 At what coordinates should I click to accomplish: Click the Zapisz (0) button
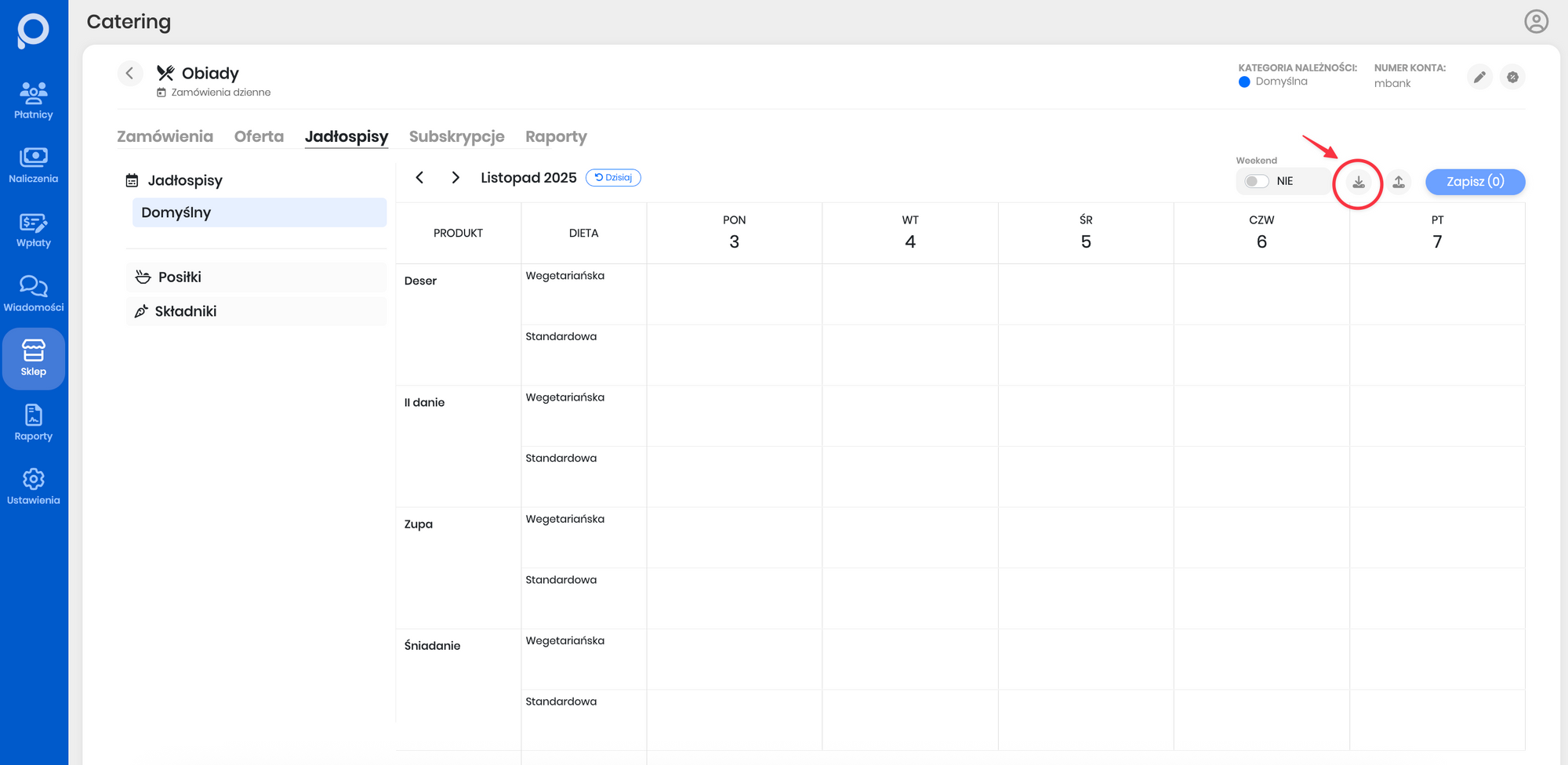click(x=1475, y=182)
